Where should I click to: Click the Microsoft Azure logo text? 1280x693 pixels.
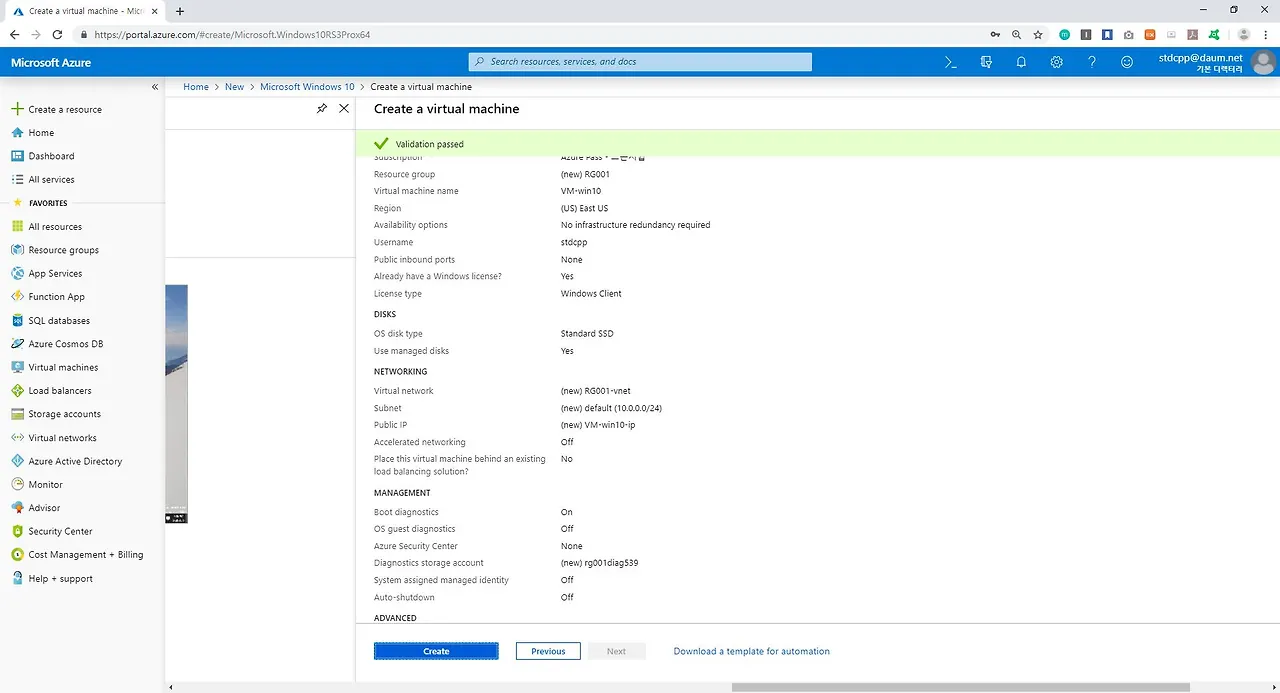[x=51, y=63]
